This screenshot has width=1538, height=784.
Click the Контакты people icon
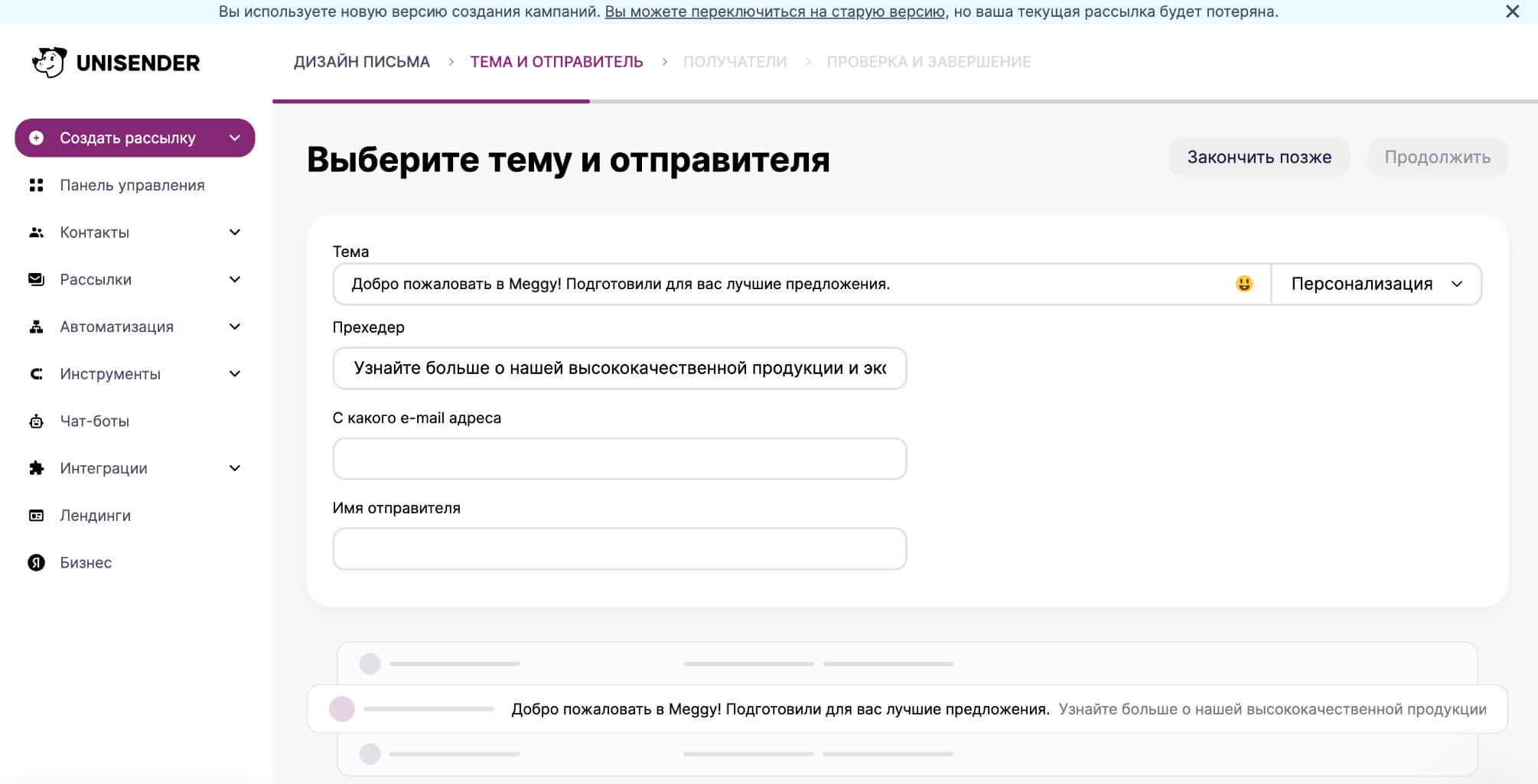click(x=36, y=233)
